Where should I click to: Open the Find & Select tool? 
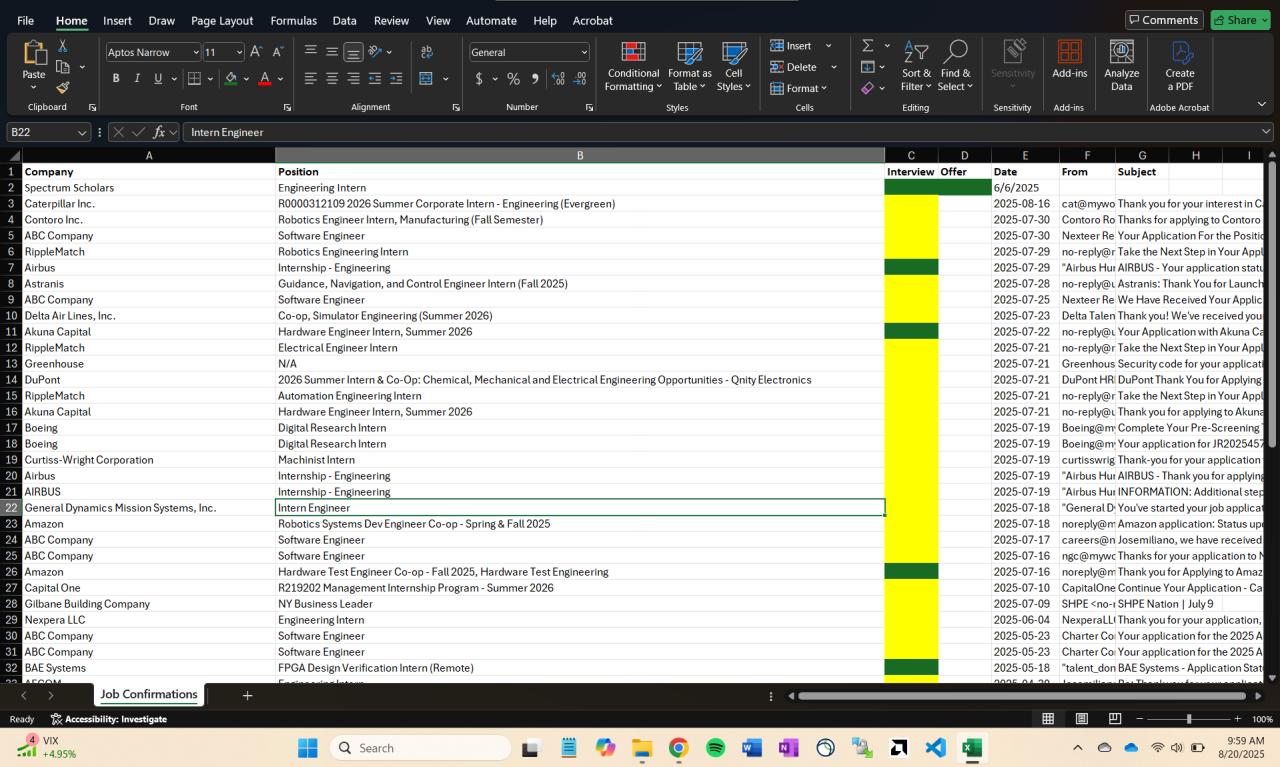click(x=956, y=68)
